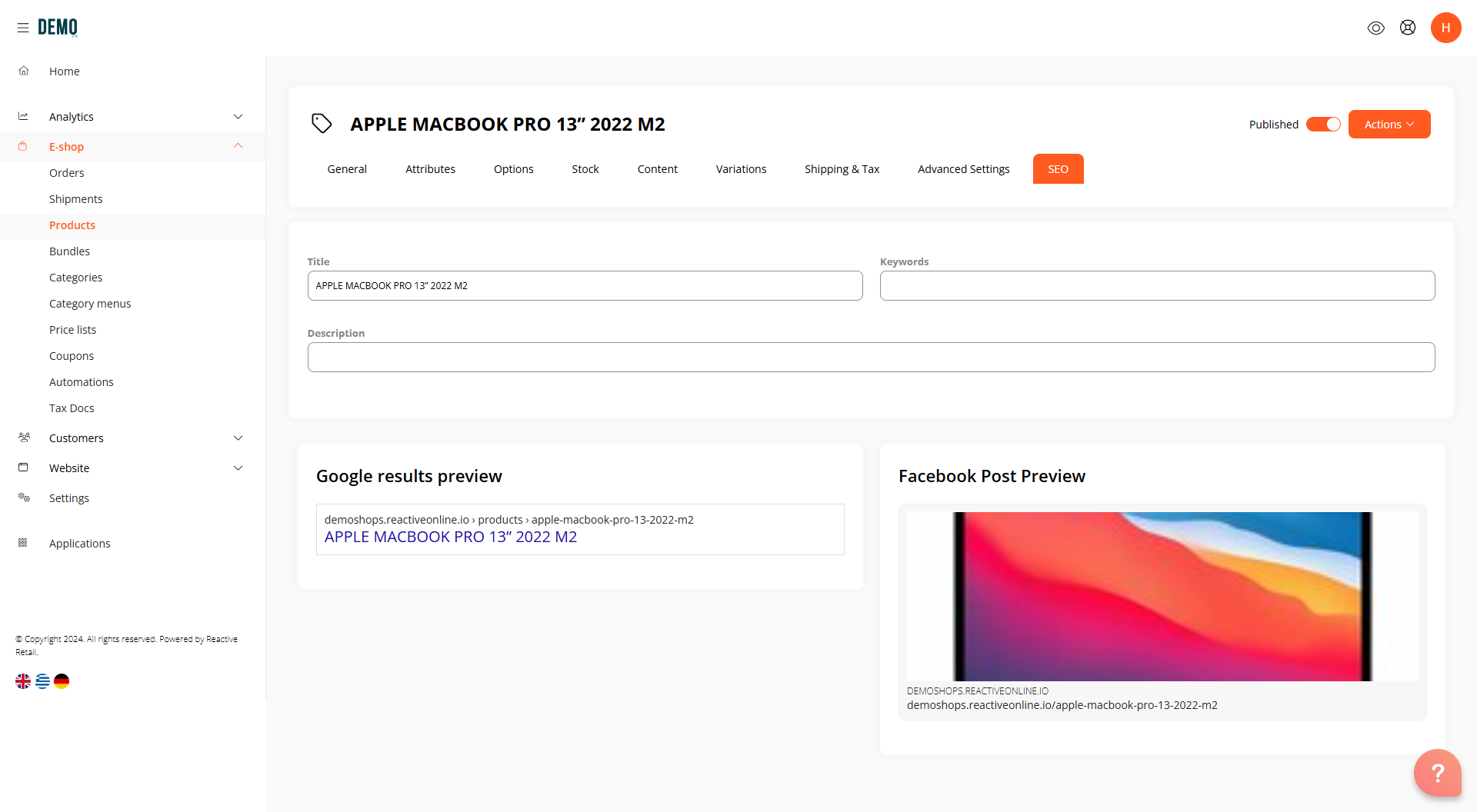Screen dimensions: 1477x812
Task: Click the product tag icon
Action: 322,123
